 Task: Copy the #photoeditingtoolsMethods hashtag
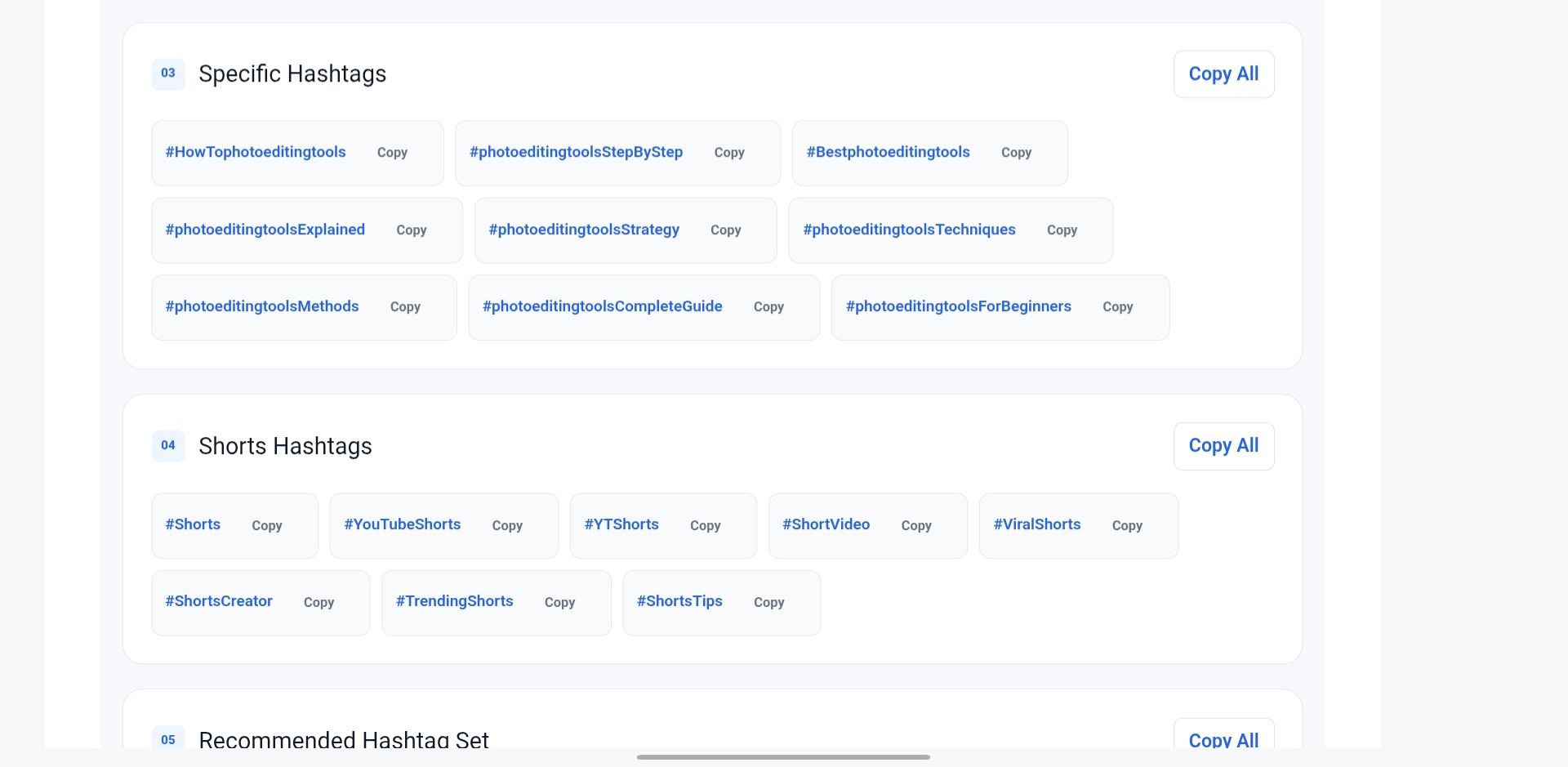(405, 307)
